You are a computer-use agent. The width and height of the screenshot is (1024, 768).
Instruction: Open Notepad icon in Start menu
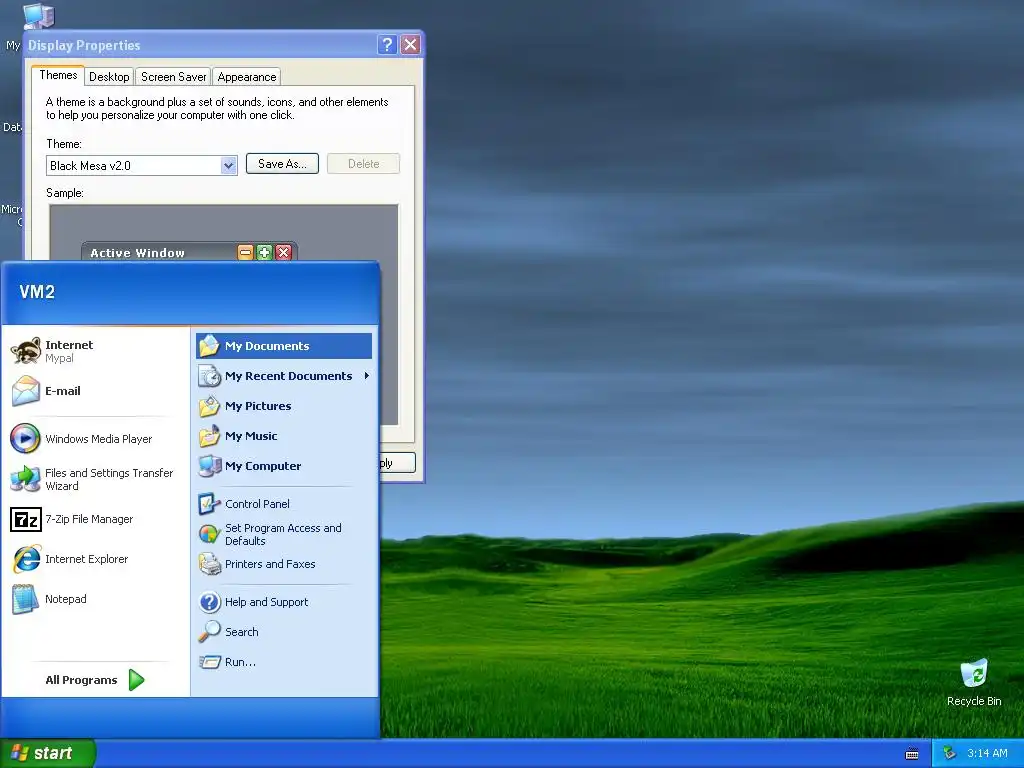25,599
